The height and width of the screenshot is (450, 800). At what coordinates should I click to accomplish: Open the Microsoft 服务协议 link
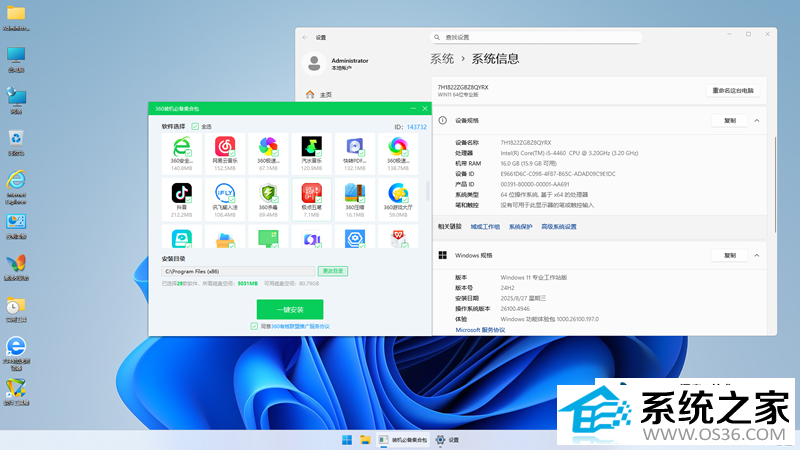(480, 330)
